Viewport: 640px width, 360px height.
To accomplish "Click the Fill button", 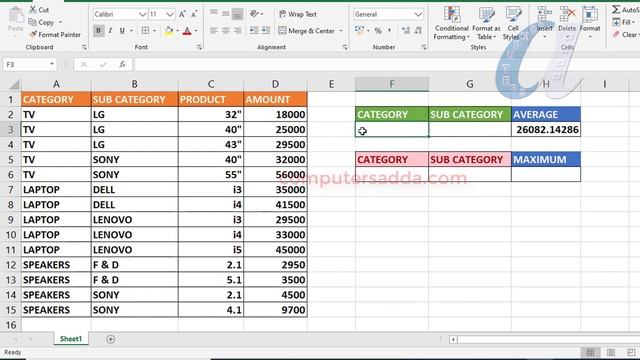I will [624, 22].
